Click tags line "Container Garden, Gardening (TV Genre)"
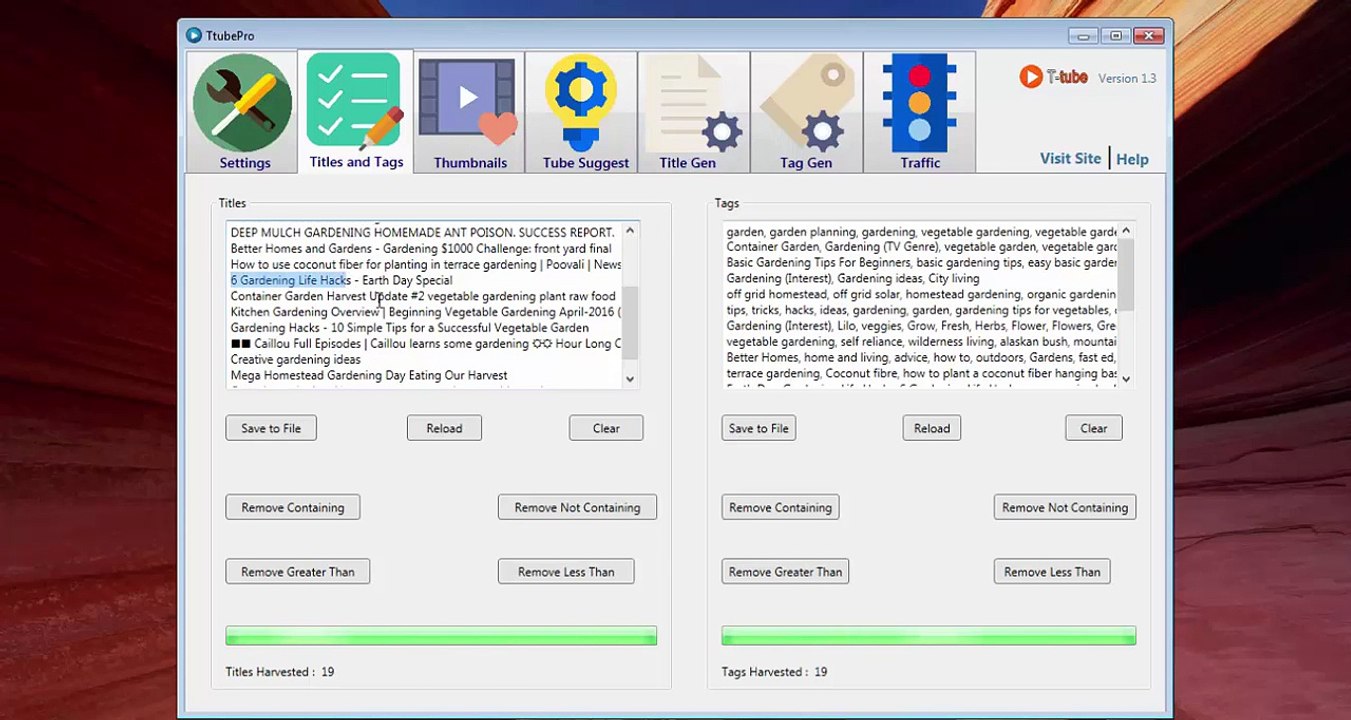The image size is (1351, 720). pyautogui.click(x=922, y=247)
